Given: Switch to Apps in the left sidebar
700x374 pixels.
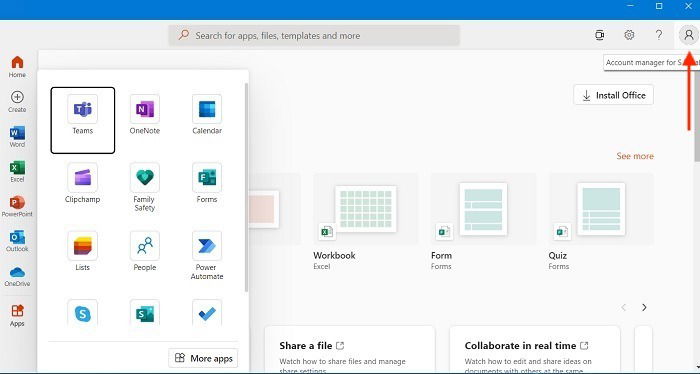Looking at the screenshot, I should click(17, 316).
